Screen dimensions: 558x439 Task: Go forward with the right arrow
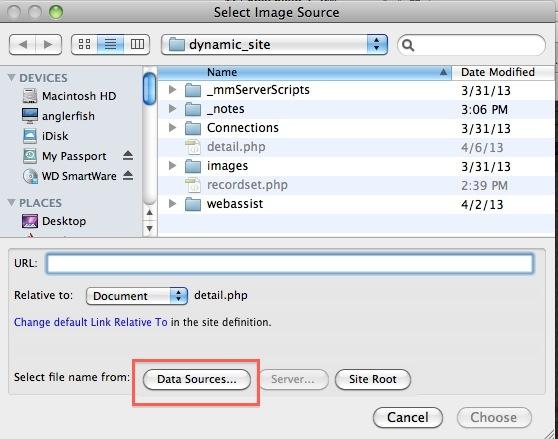click(x=49, y=44)
